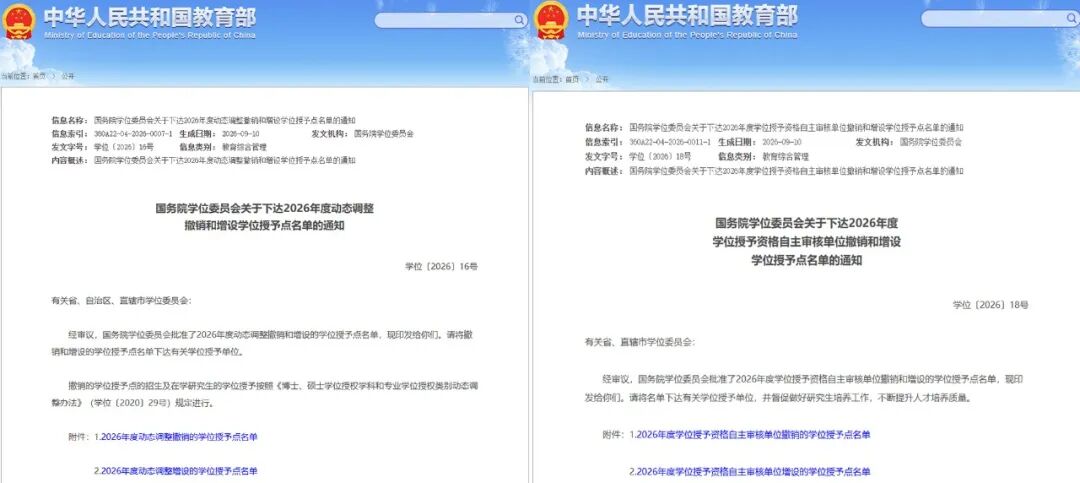Image resolution: width=1080 pixels, height=483 pixels.
Task: Open 首页 breadcrumb on the right page
Action: pos(572,79)
